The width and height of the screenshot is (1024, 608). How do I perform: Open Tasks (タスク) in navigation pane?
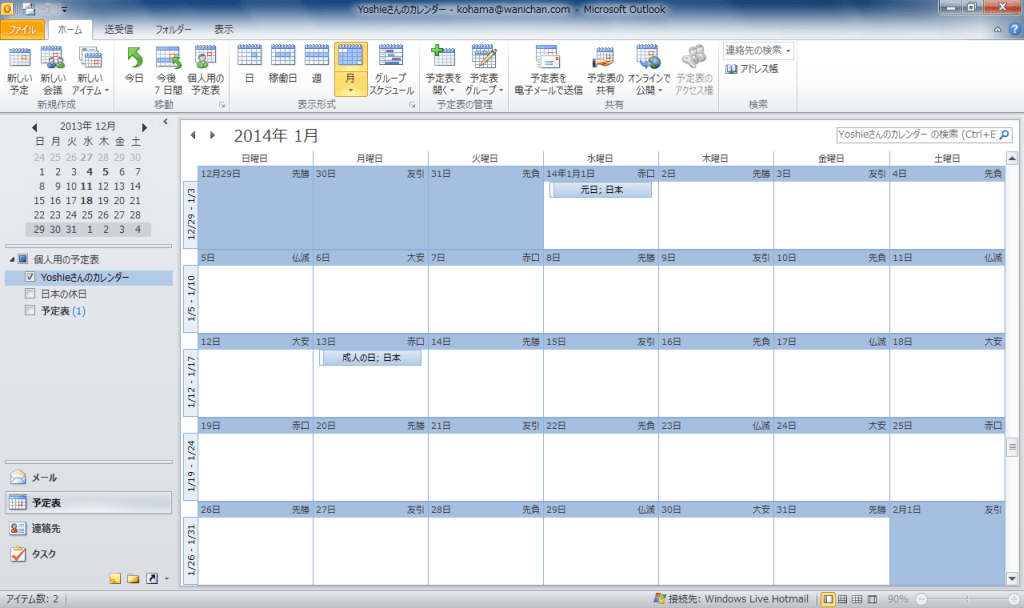(x=89, y=554)
